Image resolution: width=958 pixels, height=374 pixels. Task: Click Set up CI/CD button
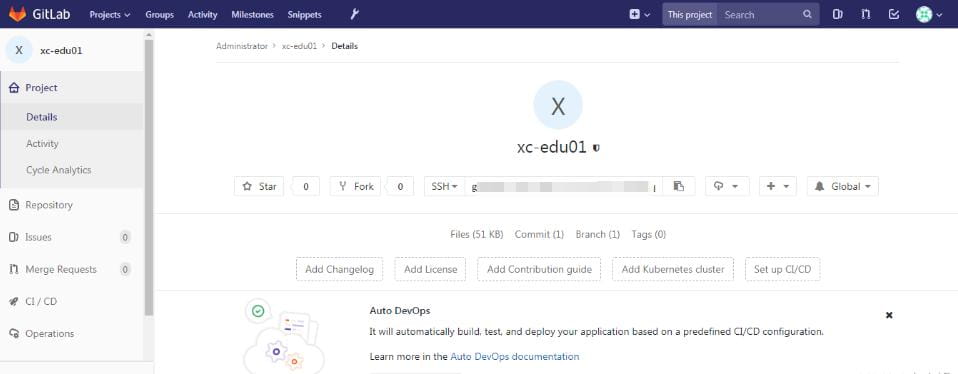tap(783, 269)
